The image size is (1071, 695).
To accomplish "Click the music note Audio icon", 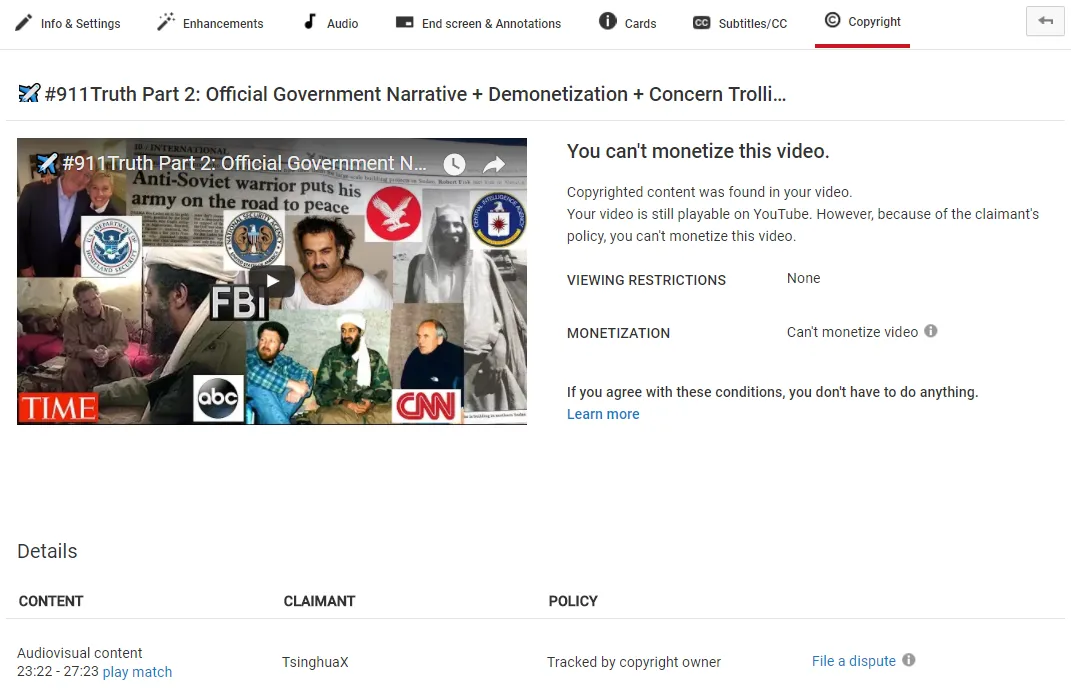I will point(310,21).
